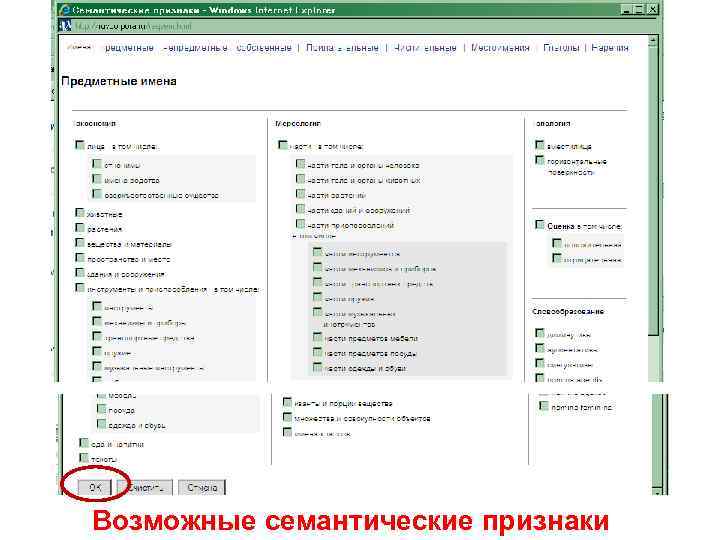Click the Internet Explorer icon in the title bar
The width and height of the screenshot is (720, 540).
tap(64, 10)
